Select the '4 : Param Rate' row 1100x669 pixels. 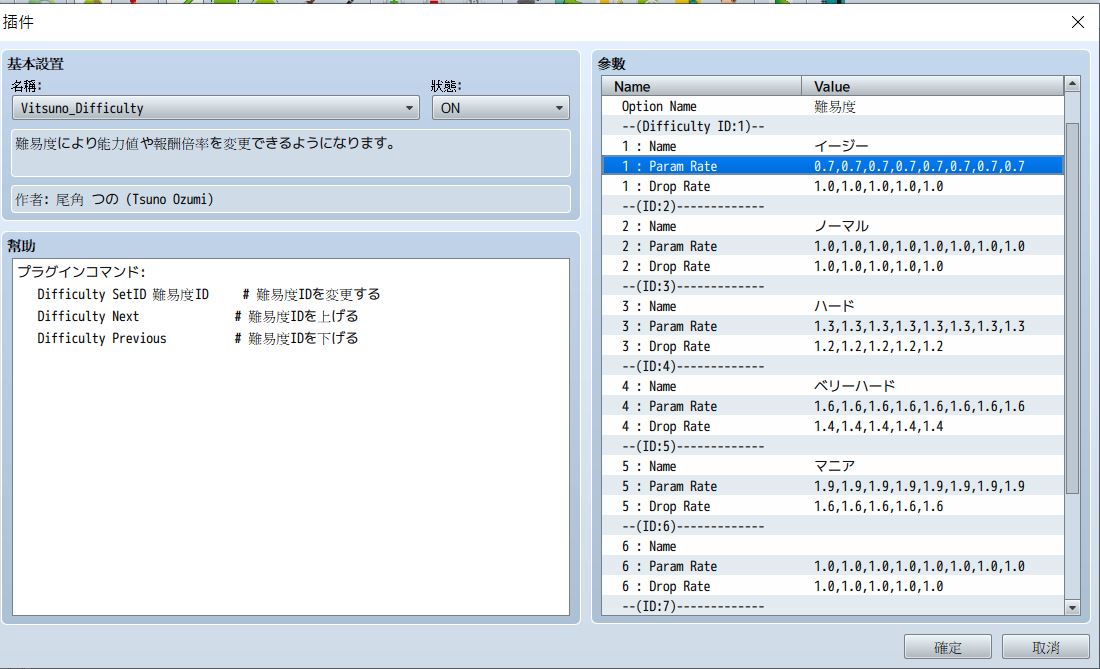(833, 406)
